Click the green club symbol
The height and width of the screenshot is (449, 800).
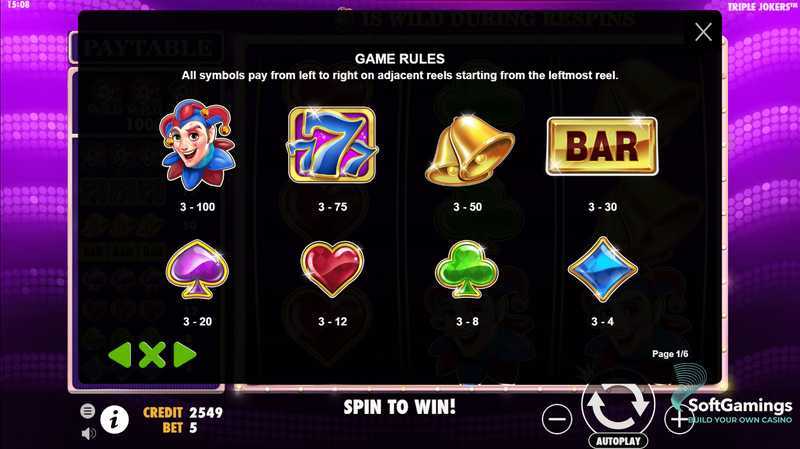[x=467, y=269]
